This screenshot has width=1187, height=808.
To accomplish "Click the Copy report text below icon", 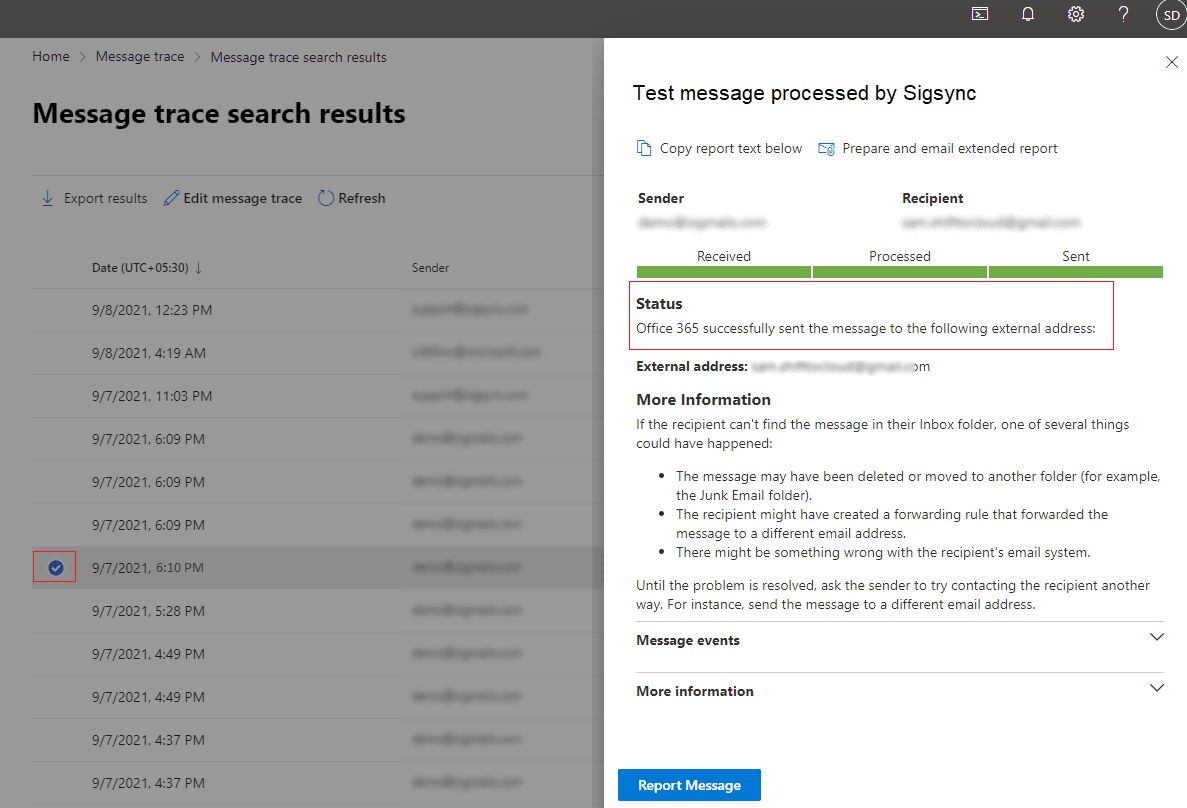I will point(644,149).
